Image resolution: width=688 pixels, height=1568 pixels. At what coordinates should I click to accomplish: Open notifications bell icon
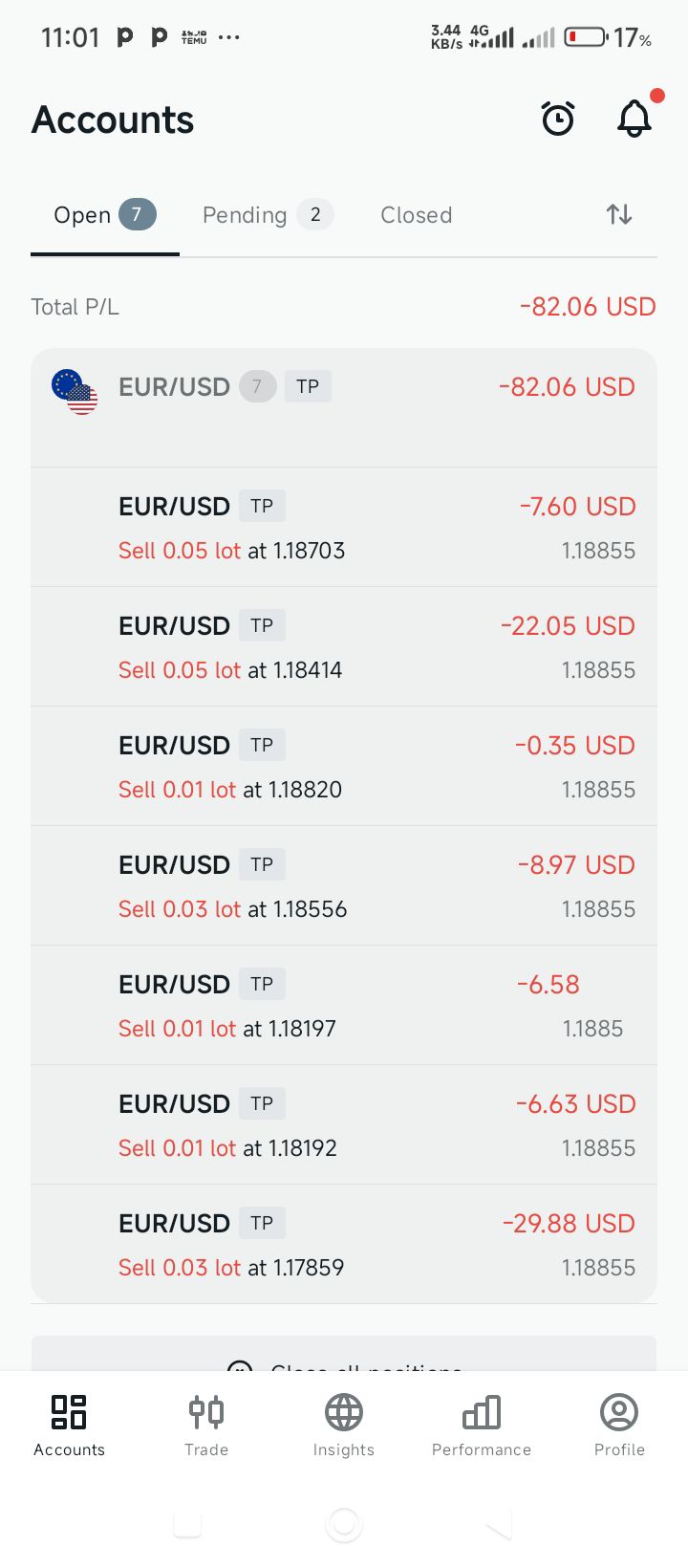634,120
